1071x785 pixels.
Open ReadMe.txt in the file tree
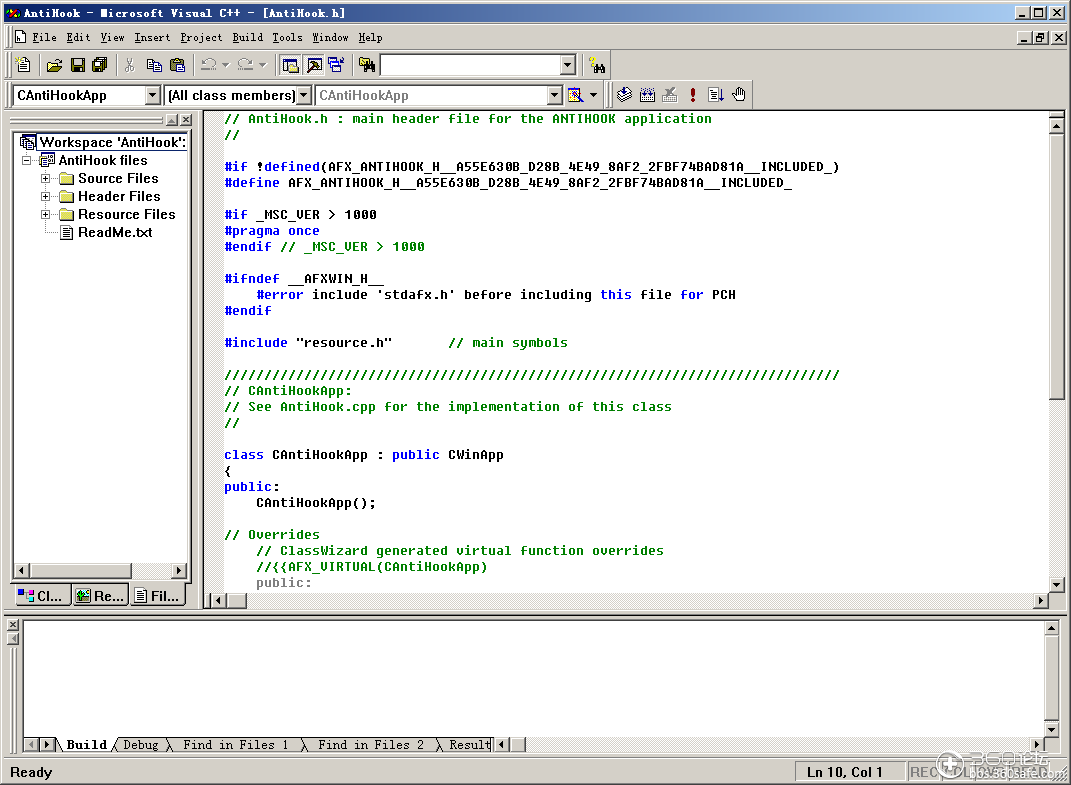pos(115,232)
